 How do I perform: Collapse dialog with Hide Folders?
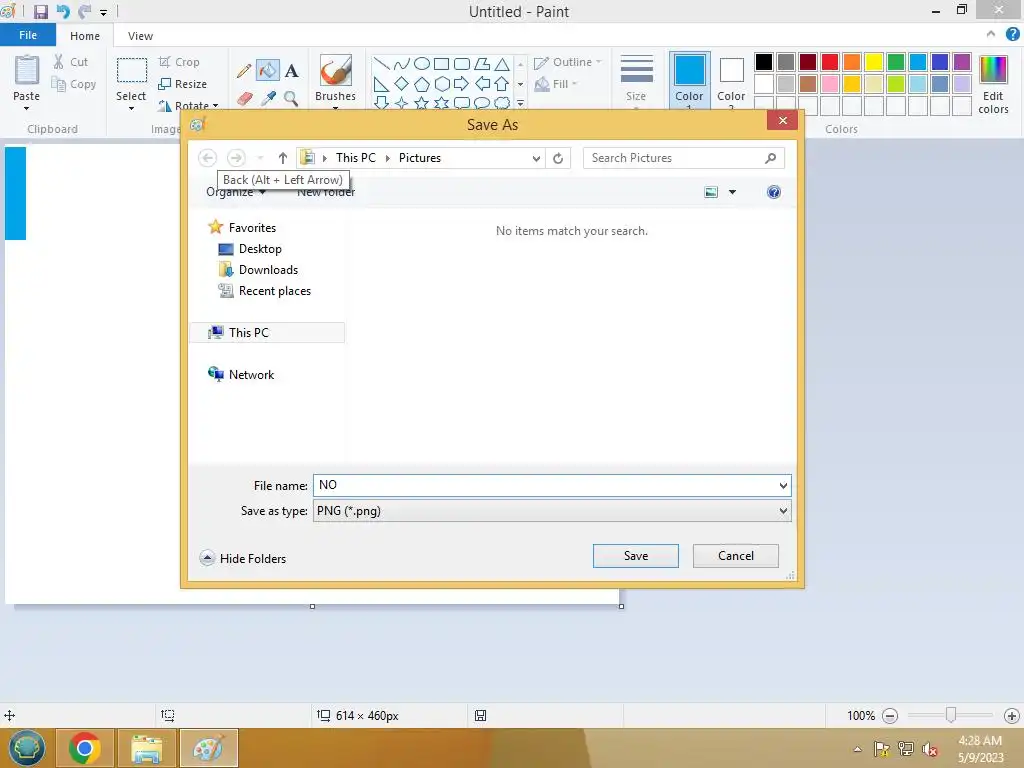(x=243, y=558)
